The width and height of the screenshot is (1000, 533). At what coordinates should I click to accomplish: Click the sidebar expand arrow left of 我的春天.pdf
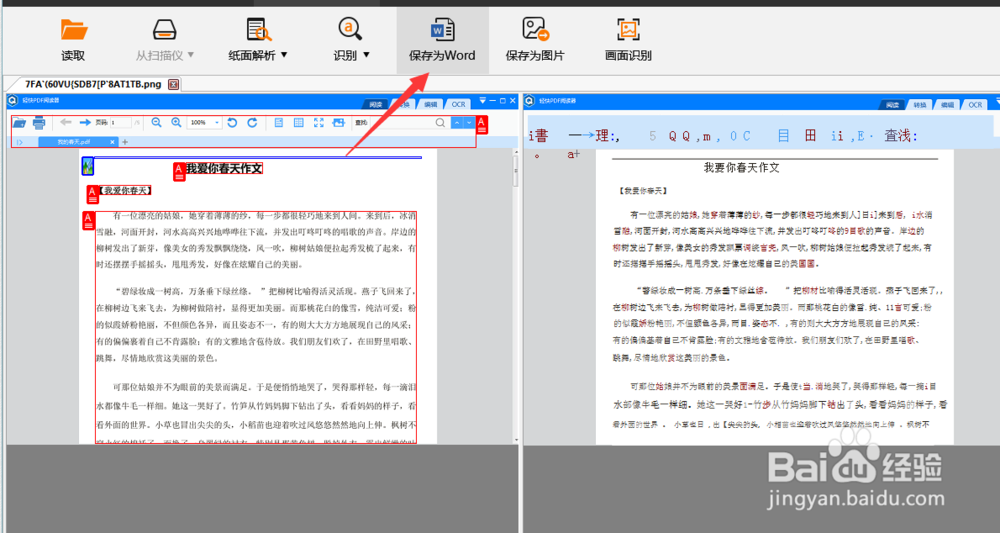20,142
